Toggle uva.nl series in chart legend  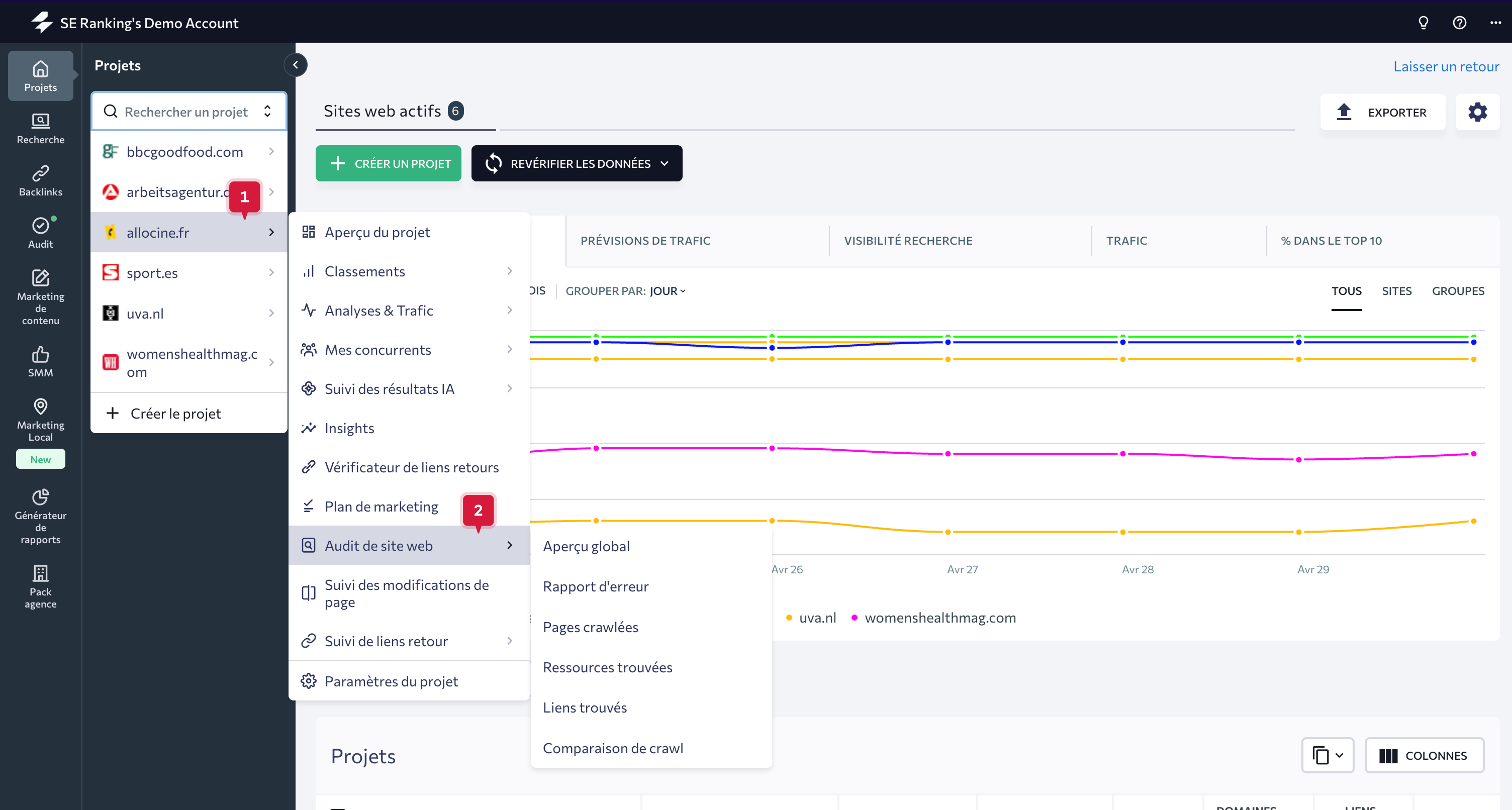[811, 618]
